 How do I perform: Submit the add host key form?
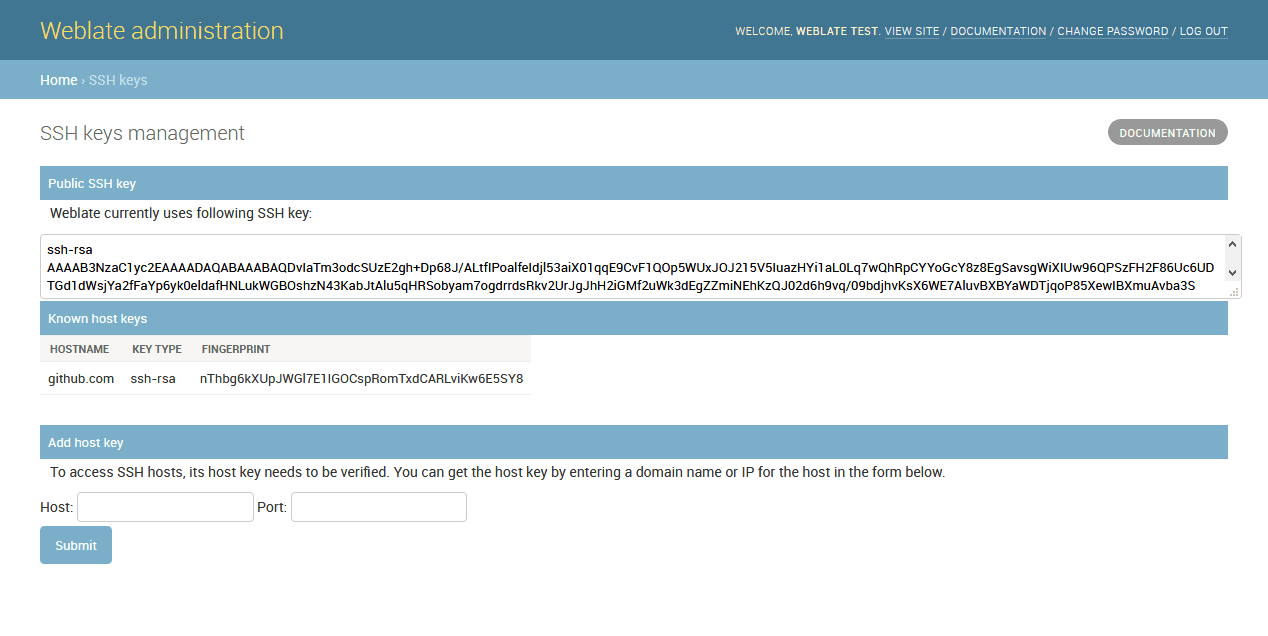tap(76, 545)
